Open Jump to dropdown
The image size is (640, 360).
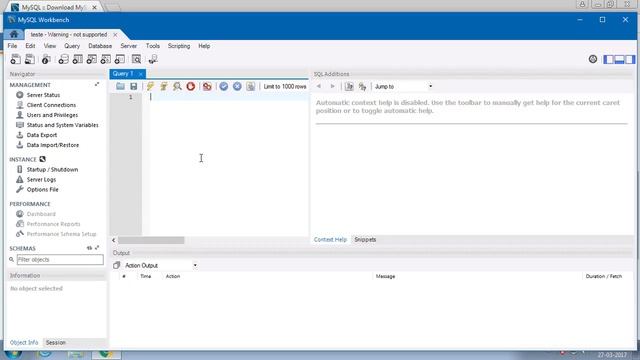(403, 86)
